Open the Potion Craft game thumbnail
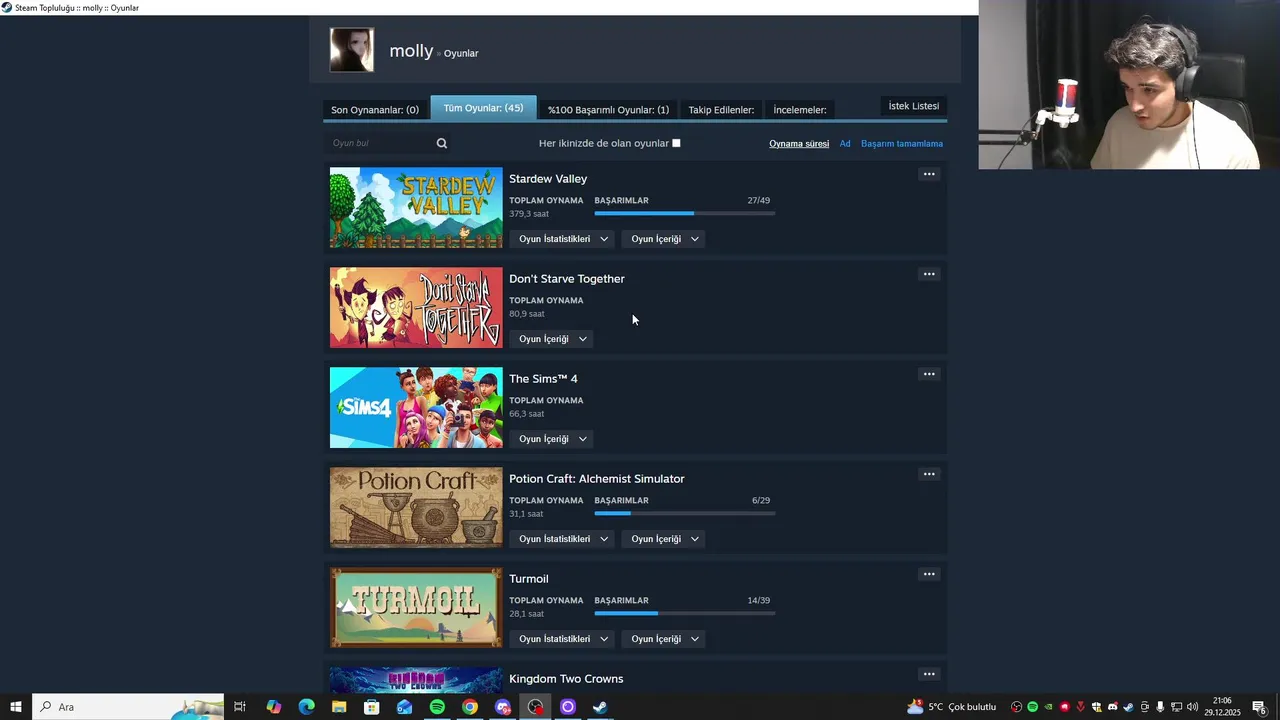 click(x=416, y=507)
